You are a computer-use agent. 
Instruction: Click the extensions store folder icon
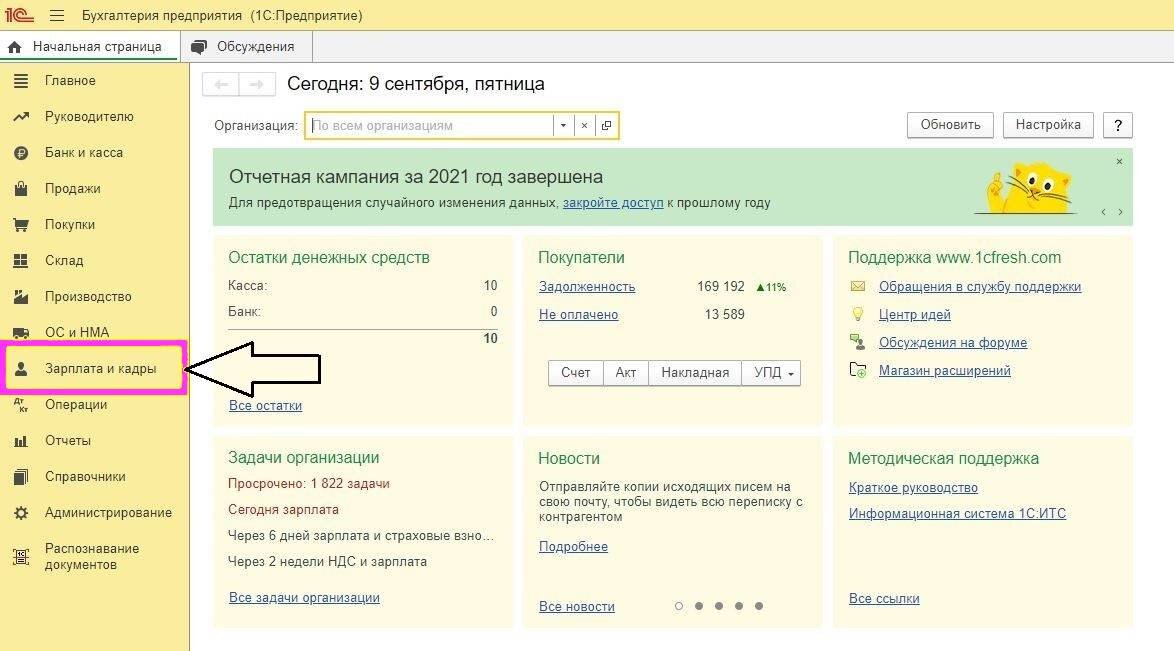pos(858,370)
